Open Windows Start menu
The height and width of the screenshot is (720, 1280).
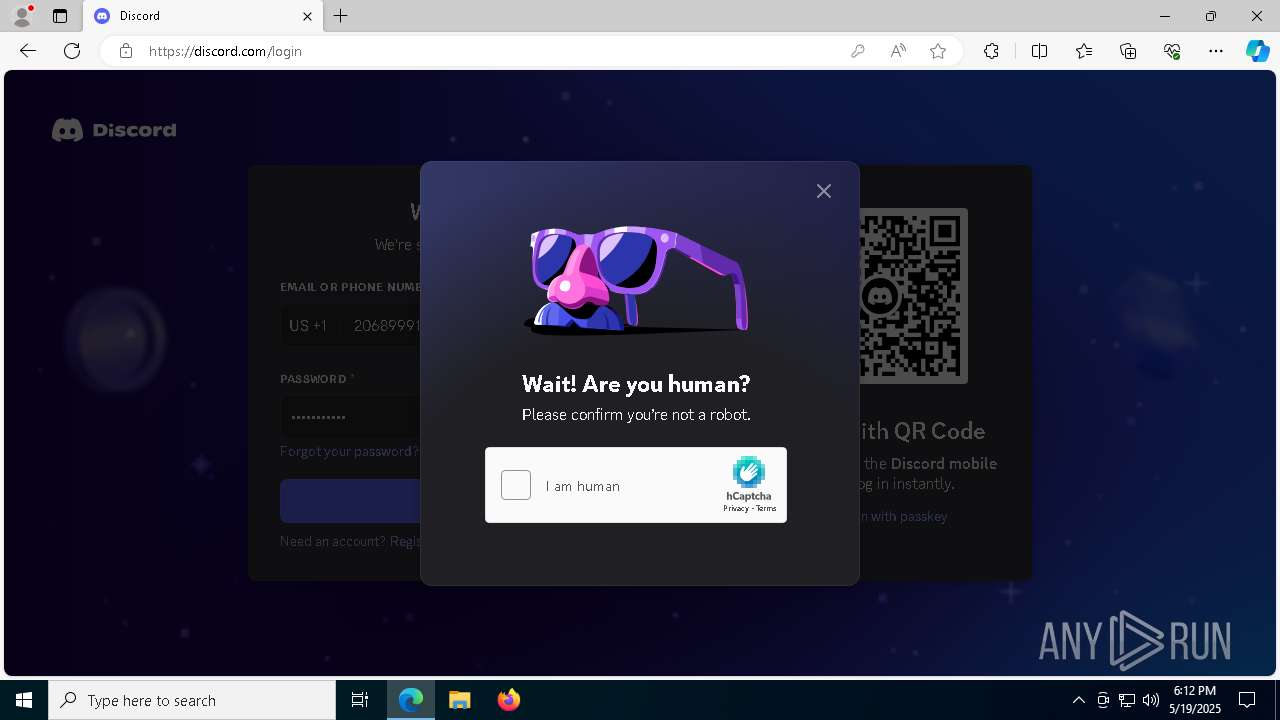24,700
